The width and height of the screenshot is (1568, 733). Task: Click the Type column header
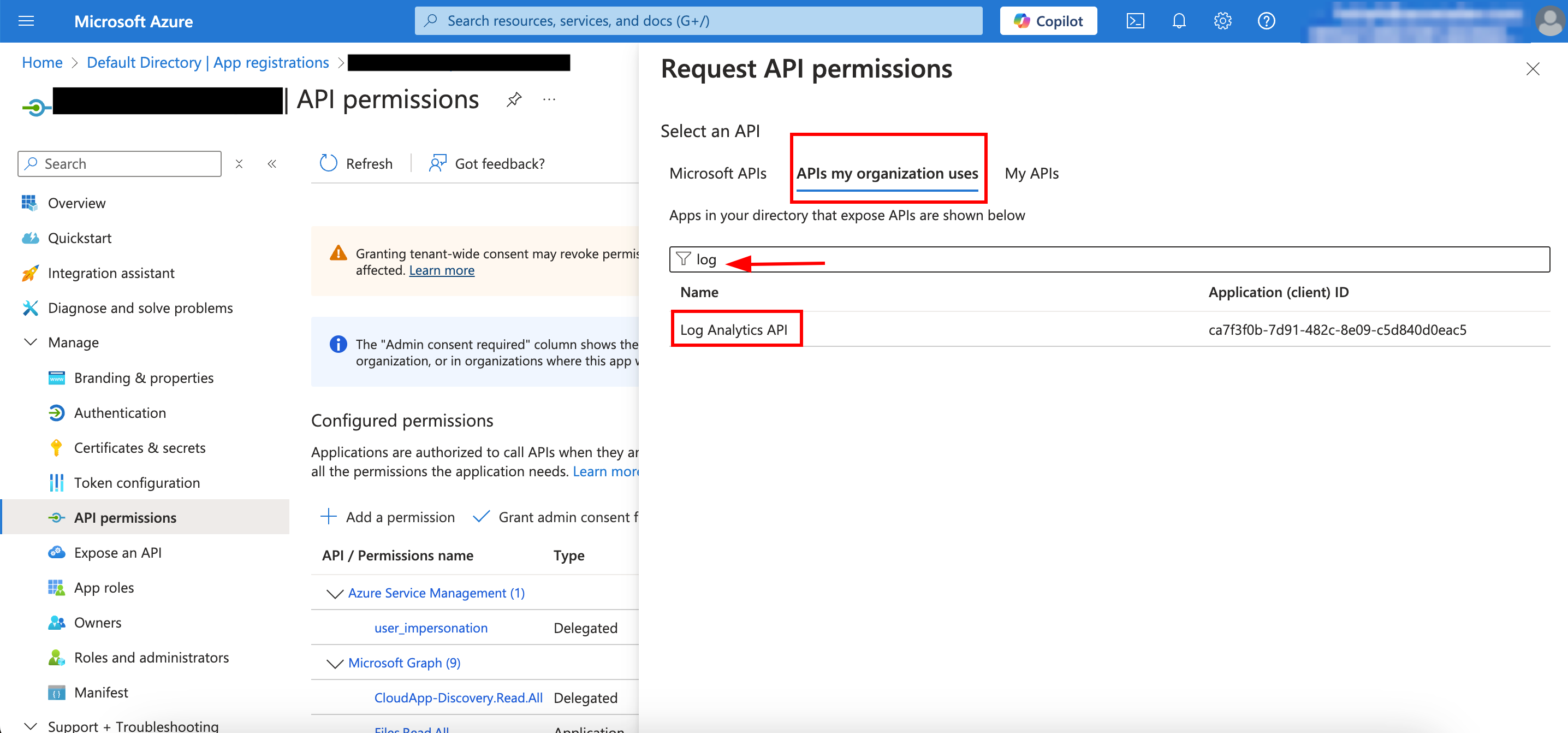click(568, 555)
